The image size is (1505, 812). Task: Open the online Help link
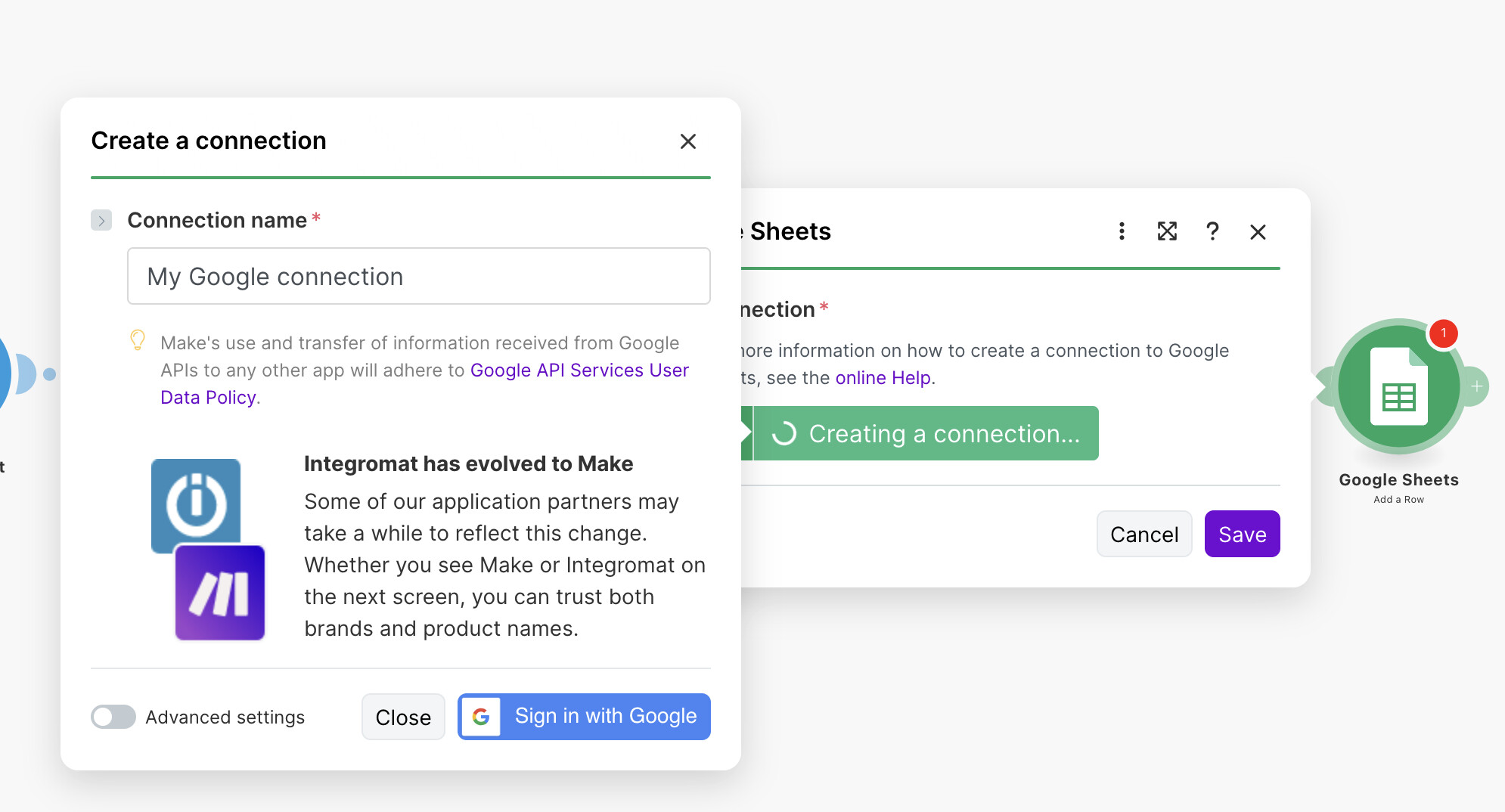point(883,378)
